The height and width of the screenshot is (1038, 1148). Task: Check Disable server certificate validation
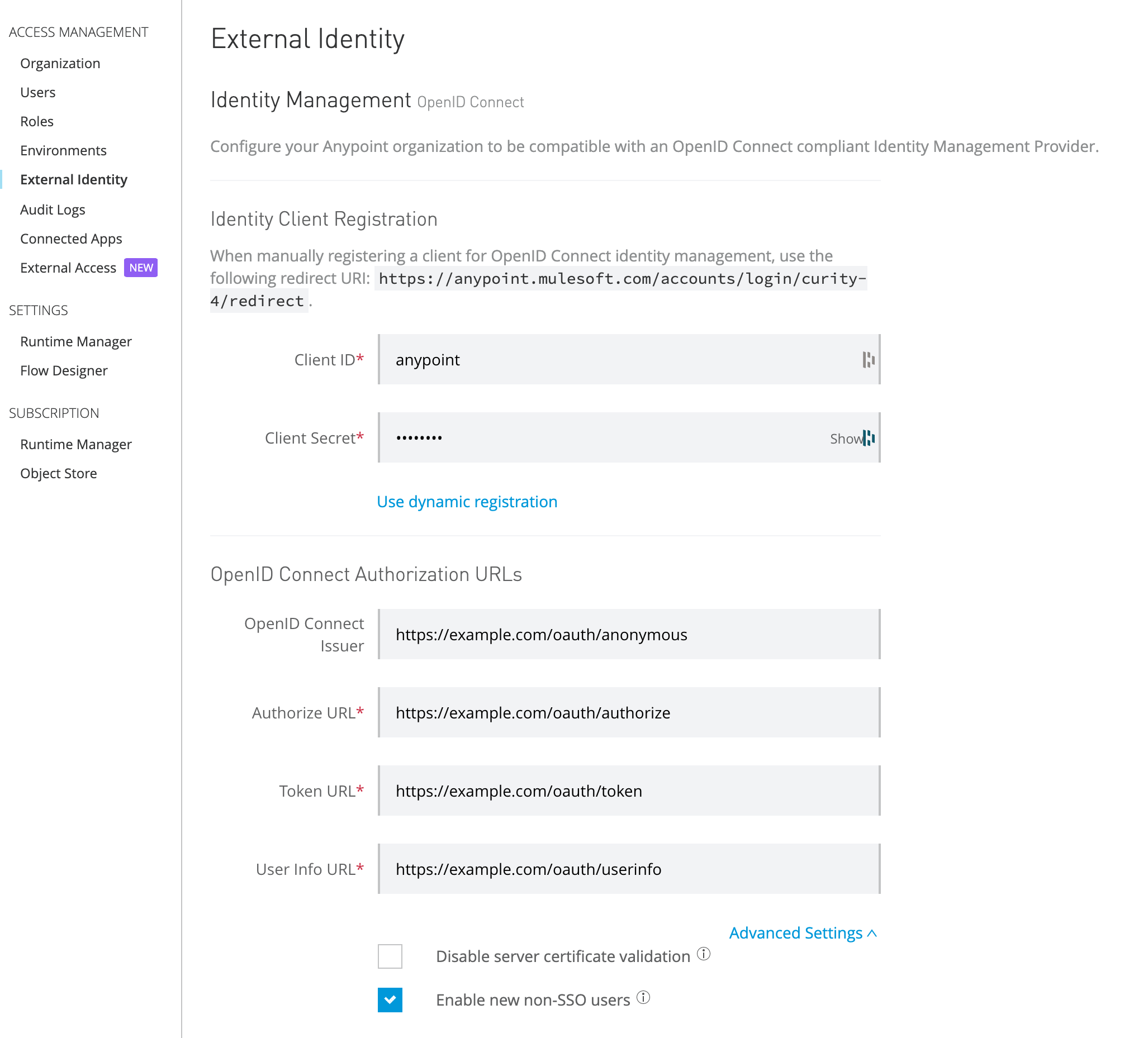(x=390, y=956)
